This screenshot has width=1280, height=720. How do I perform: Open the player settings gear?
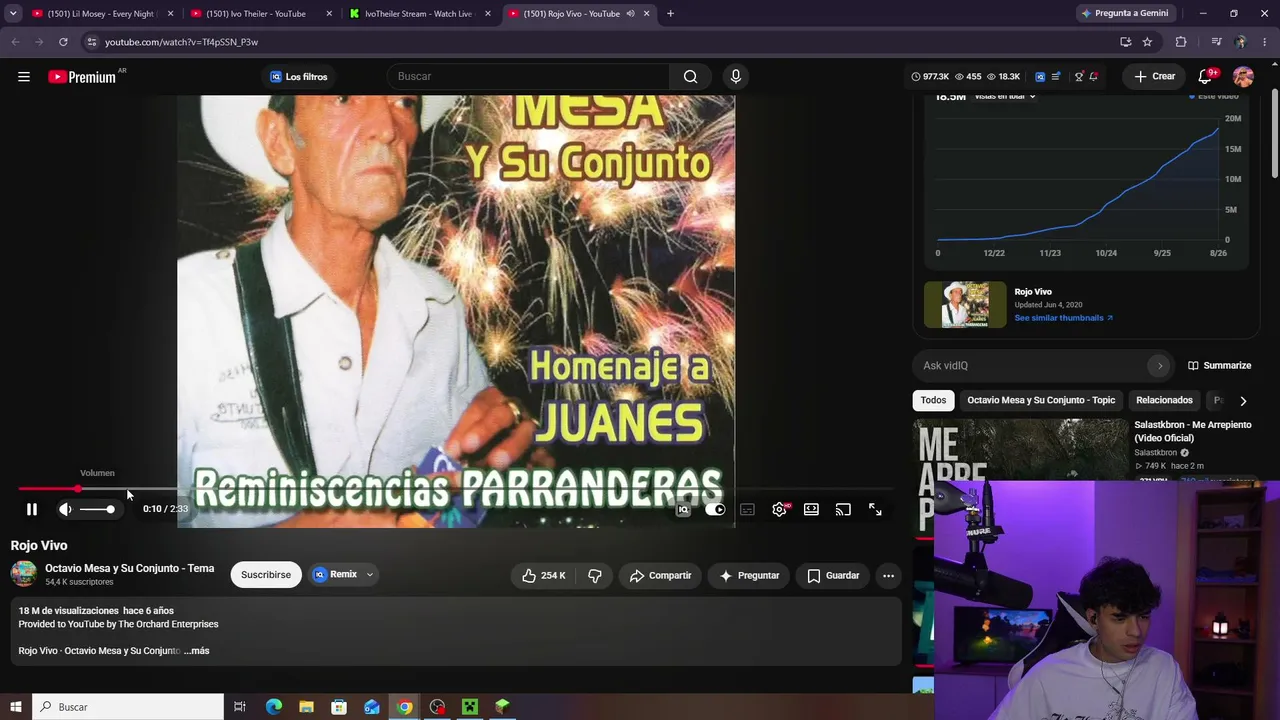coord(780,509)
